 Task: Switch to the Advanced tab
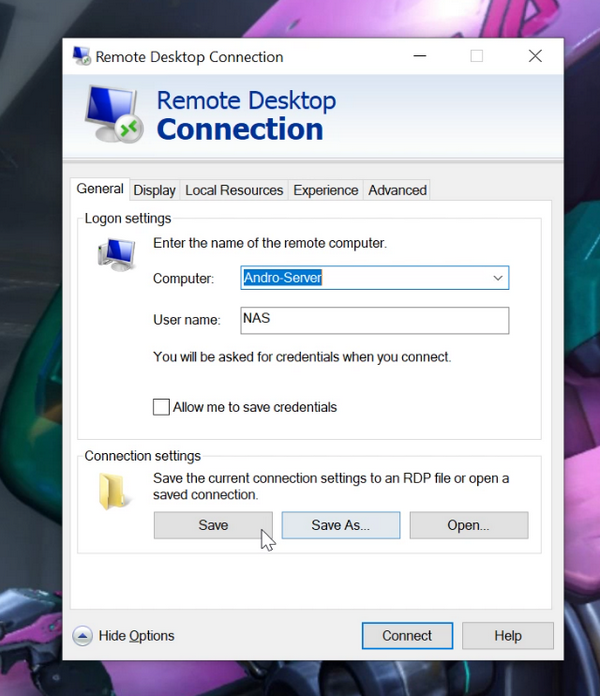point(397,190)
